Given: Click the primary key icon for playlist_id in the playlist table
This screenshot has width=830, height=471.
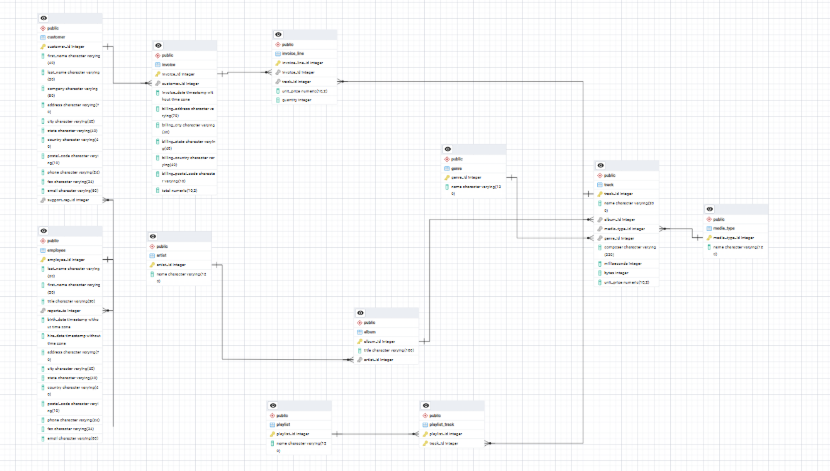Looking at the screenshot, I should pos(272,434).
